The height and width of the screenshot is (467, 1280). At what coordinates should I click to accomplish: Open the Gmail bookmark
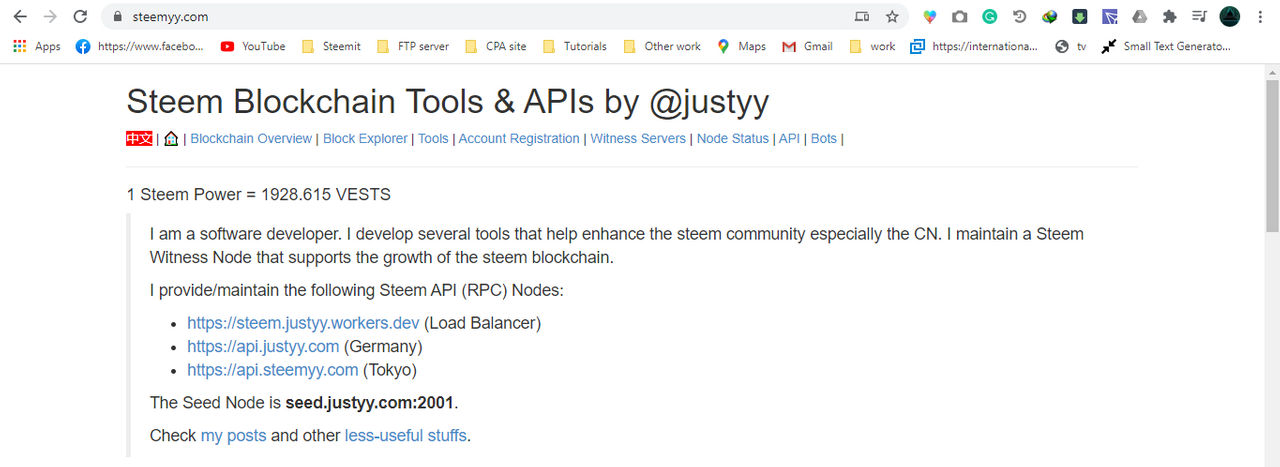click(808, 46)
